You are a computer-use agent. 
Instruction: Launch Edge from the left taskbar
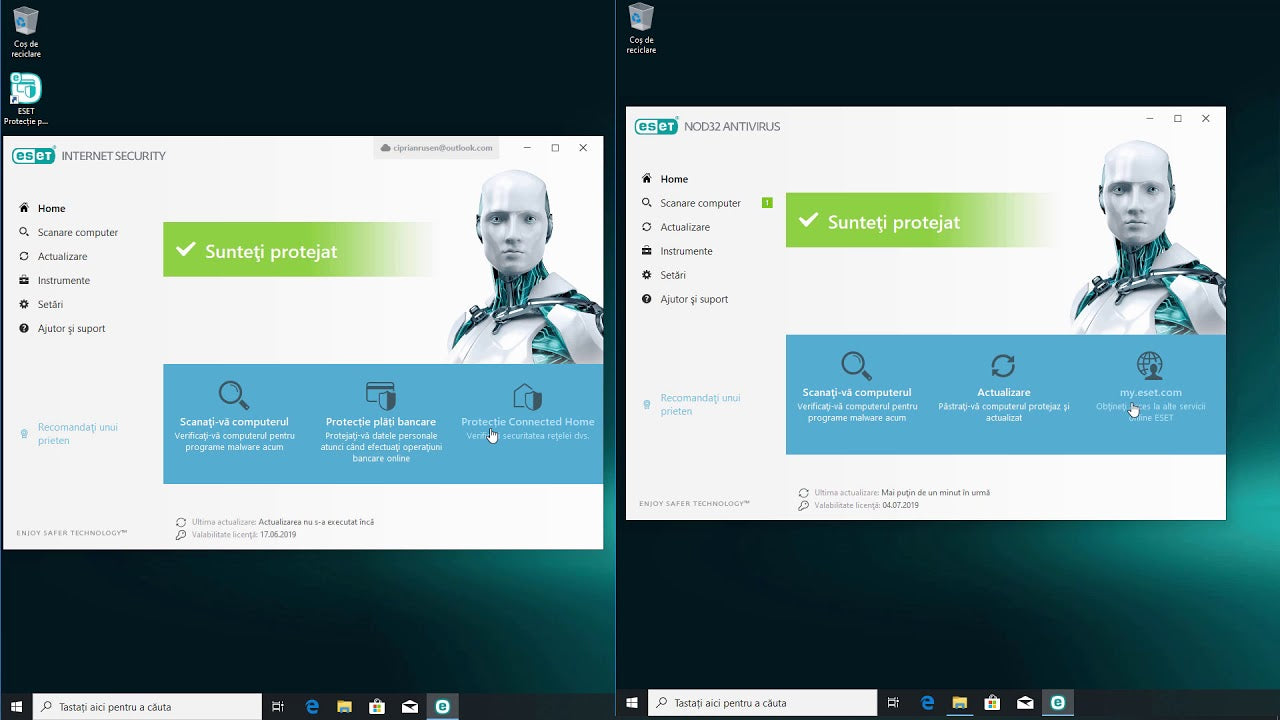pos(312,707)
